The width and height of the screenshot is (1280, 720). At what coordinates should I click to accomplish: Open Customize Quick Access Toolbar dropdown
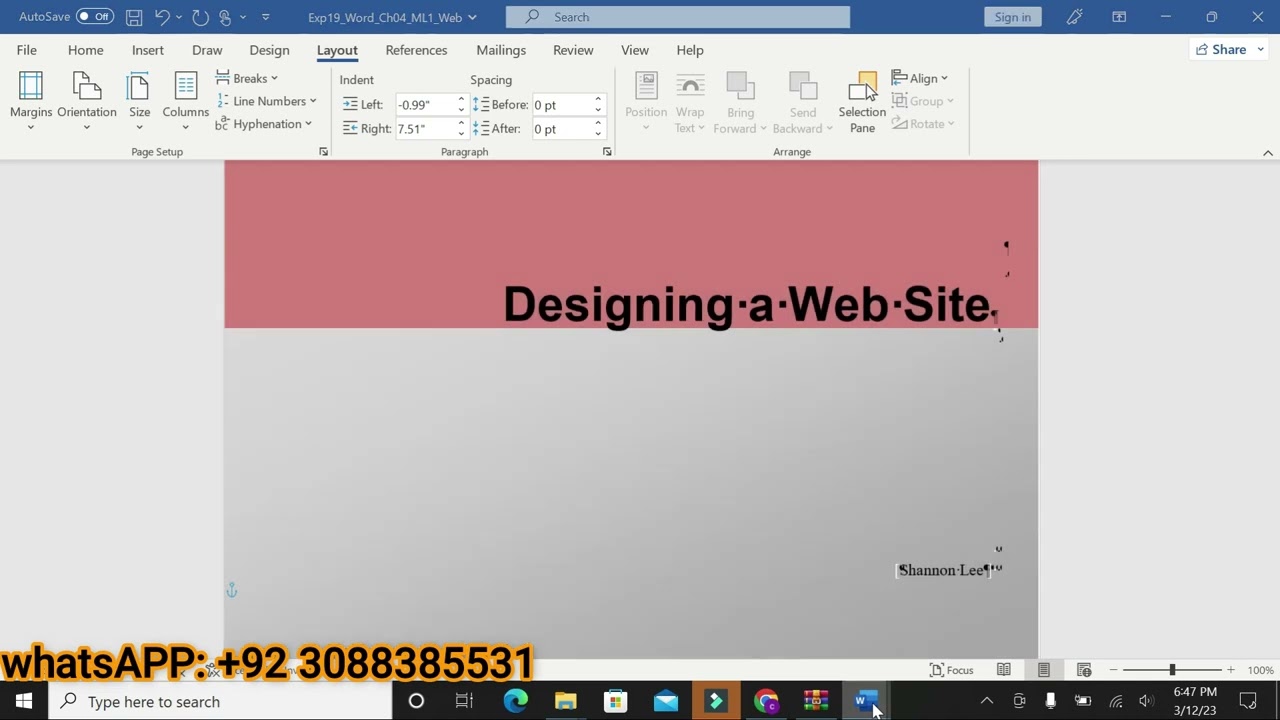pos(265,17)
